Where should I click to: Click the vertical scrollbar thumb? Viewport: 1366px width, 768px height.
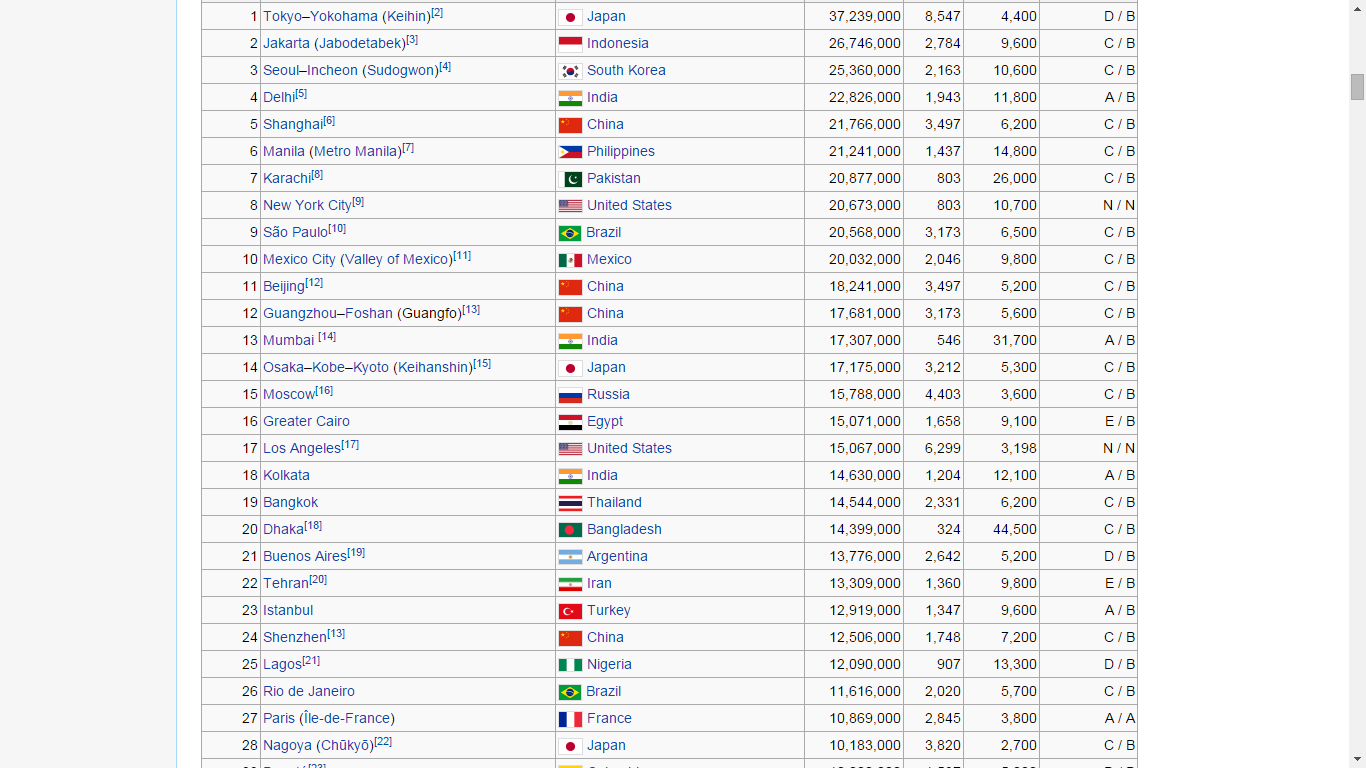click(1357, 87)
